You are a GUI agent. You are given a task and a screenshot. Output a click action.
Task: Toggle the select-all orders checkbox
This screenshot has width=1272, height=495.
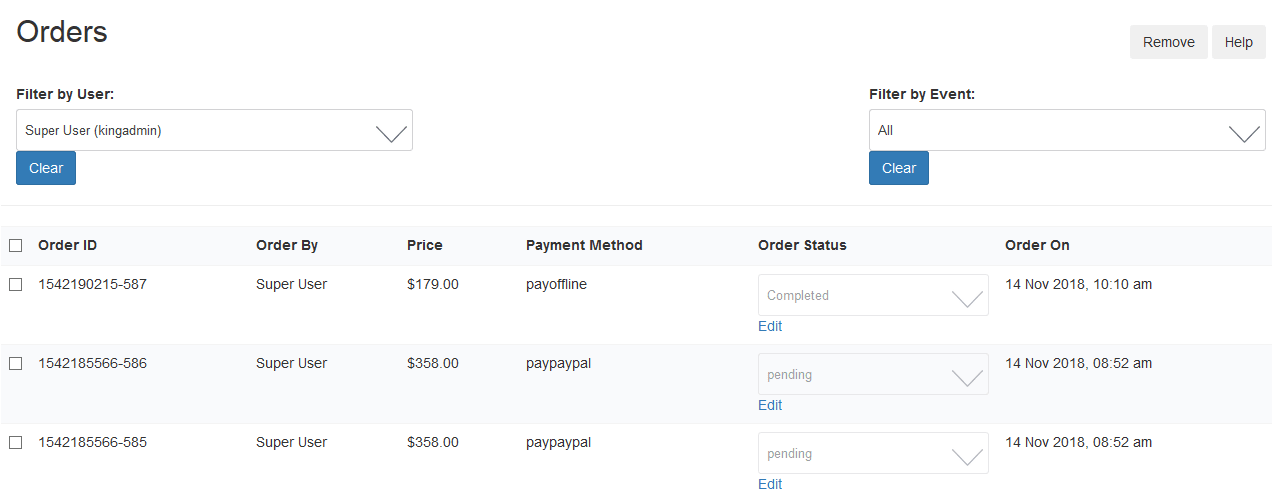[15, 245]
